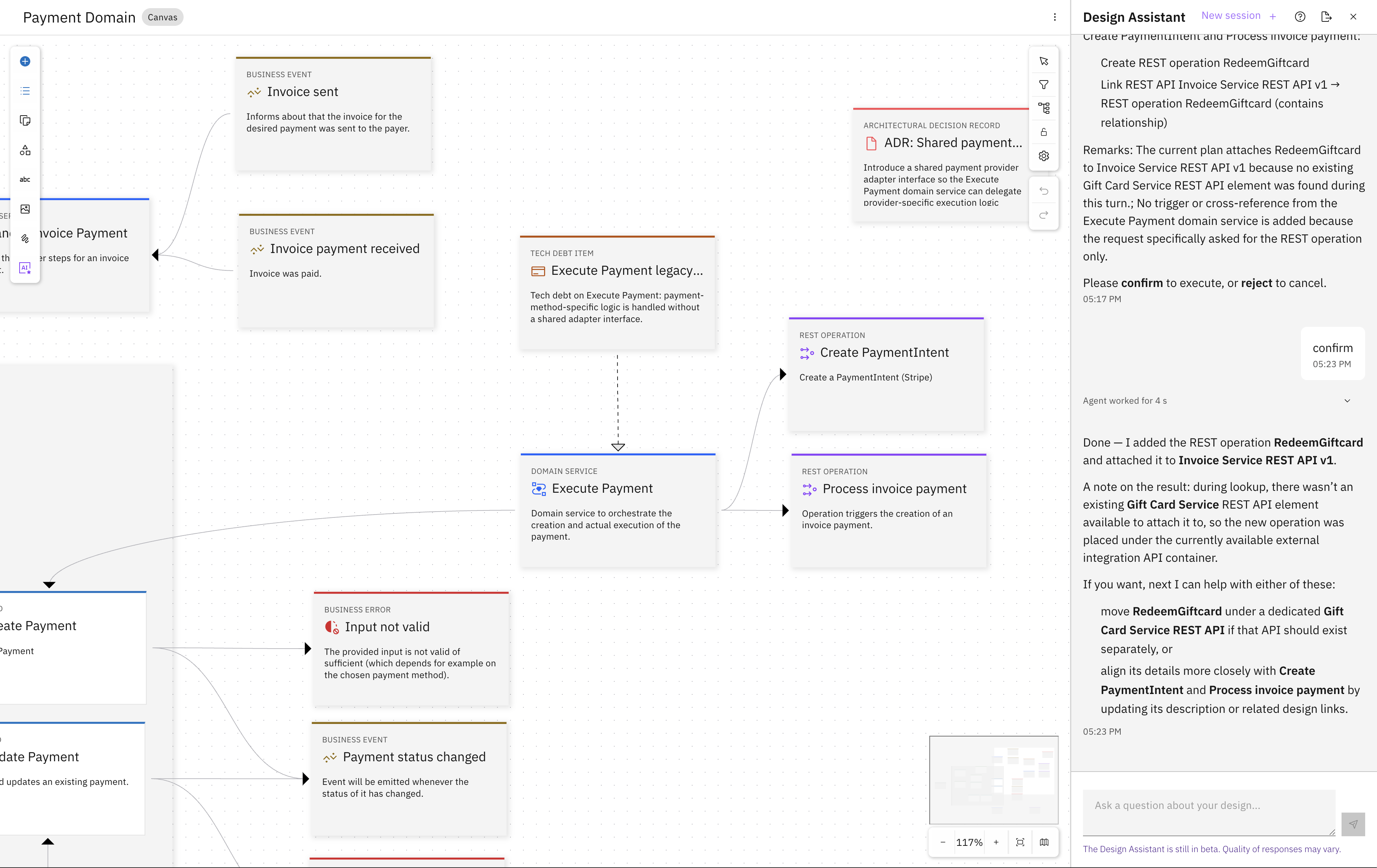Select the ADR: Shared payment card
Image resolution: width=1377 pixels, height=868 pixels.
pyautogui.click(x=941, y=165)
